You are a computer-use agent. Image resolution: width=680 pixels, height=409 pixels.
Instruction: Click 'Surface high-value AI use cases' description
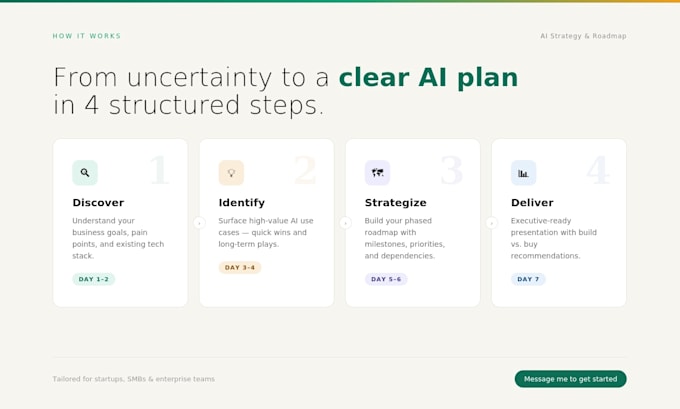pyautogui.click(x=266, y=232)
